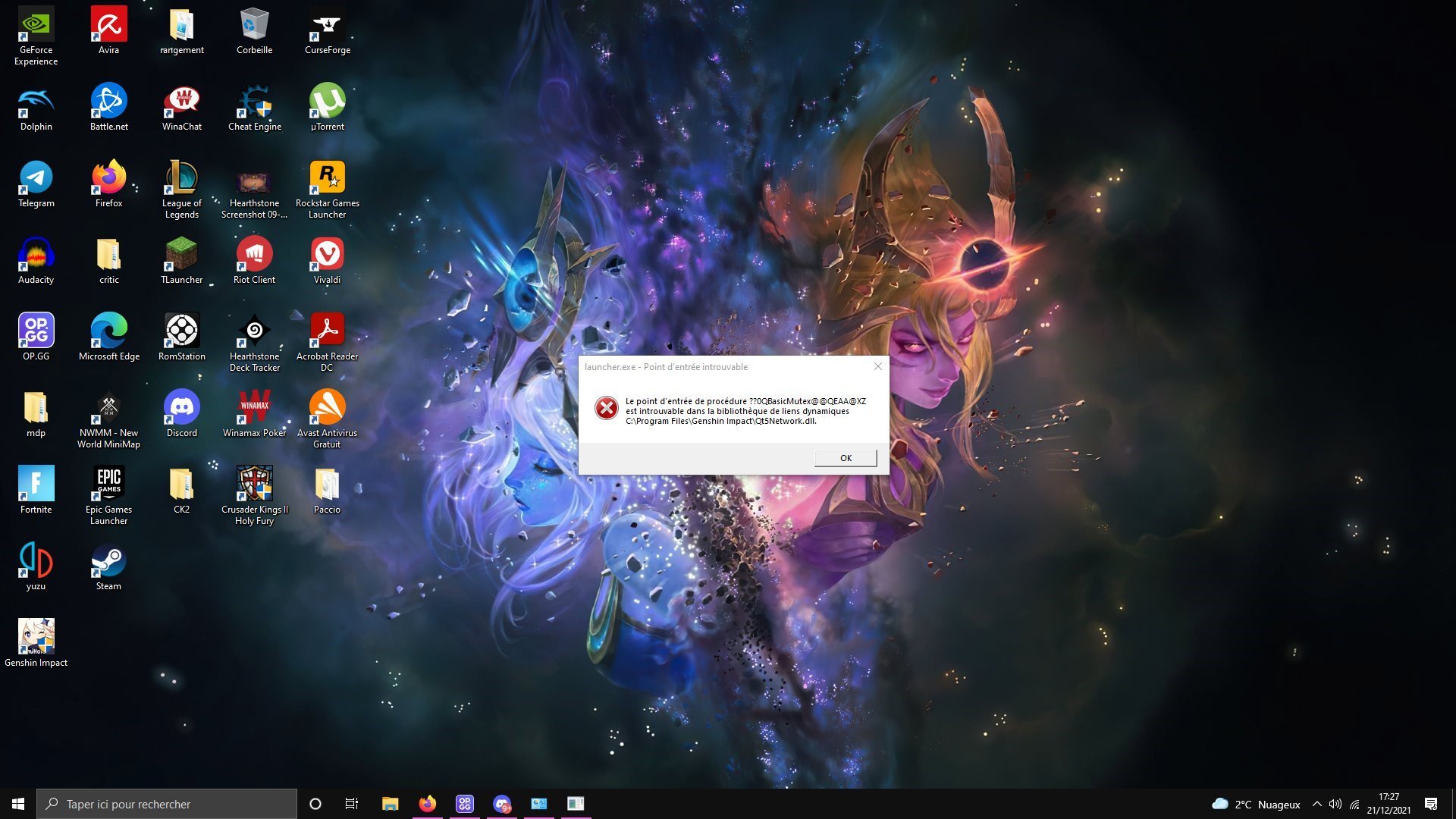The height and width of the screenshot is (819, 1456).
Task: Select the Discord desktop icon
Action: click(x=181, y=408)
